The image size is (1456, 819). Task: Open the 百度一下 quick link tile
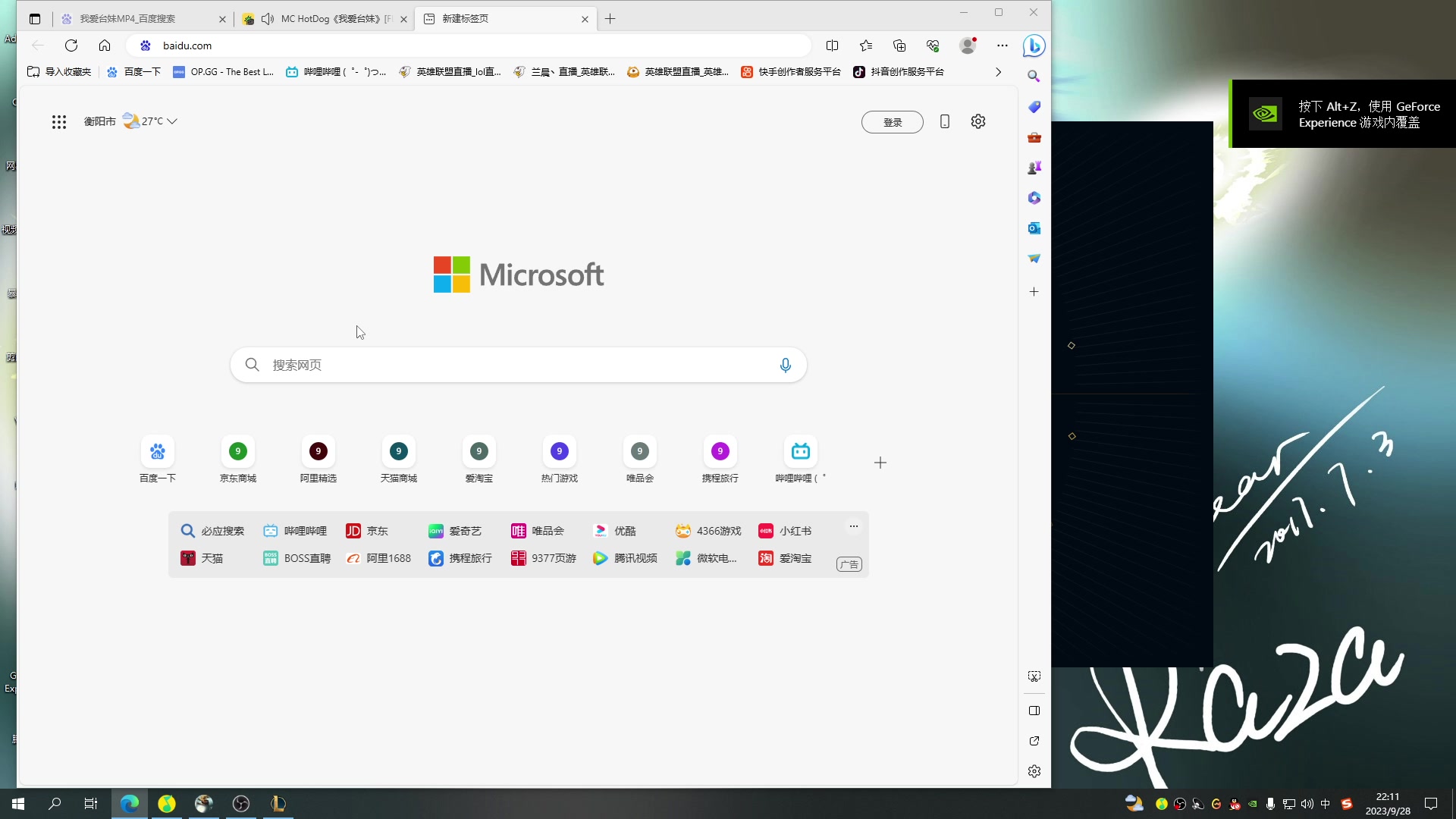158,460
